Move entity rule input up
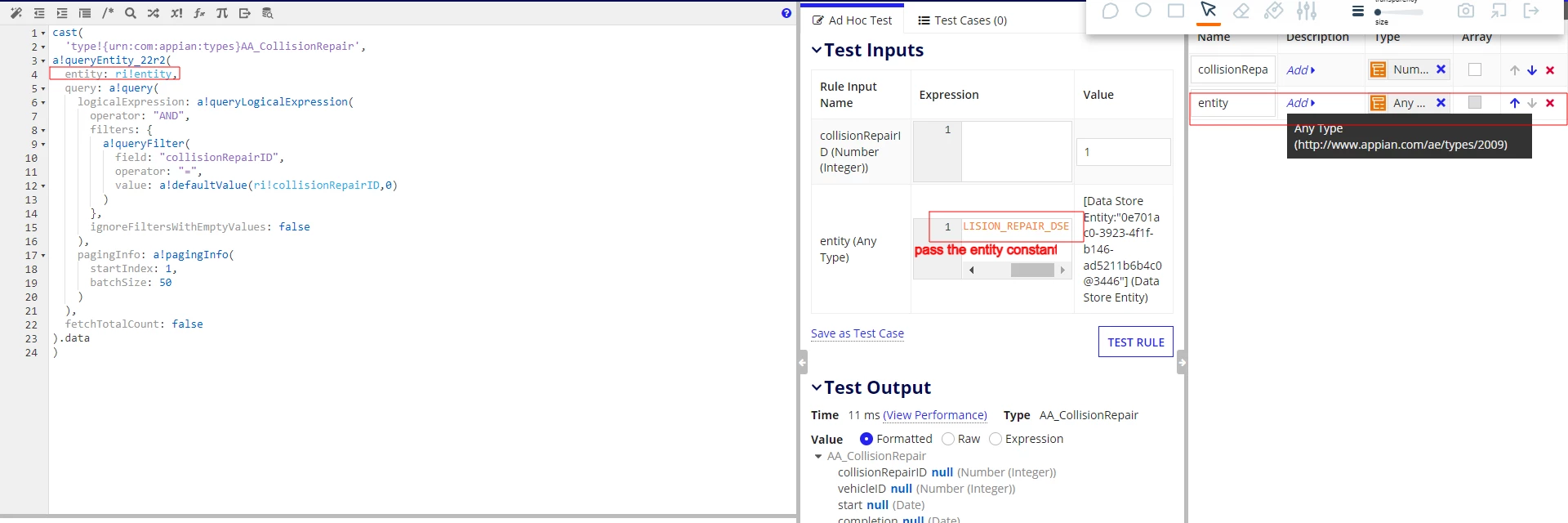 [x=1515, y=103]
